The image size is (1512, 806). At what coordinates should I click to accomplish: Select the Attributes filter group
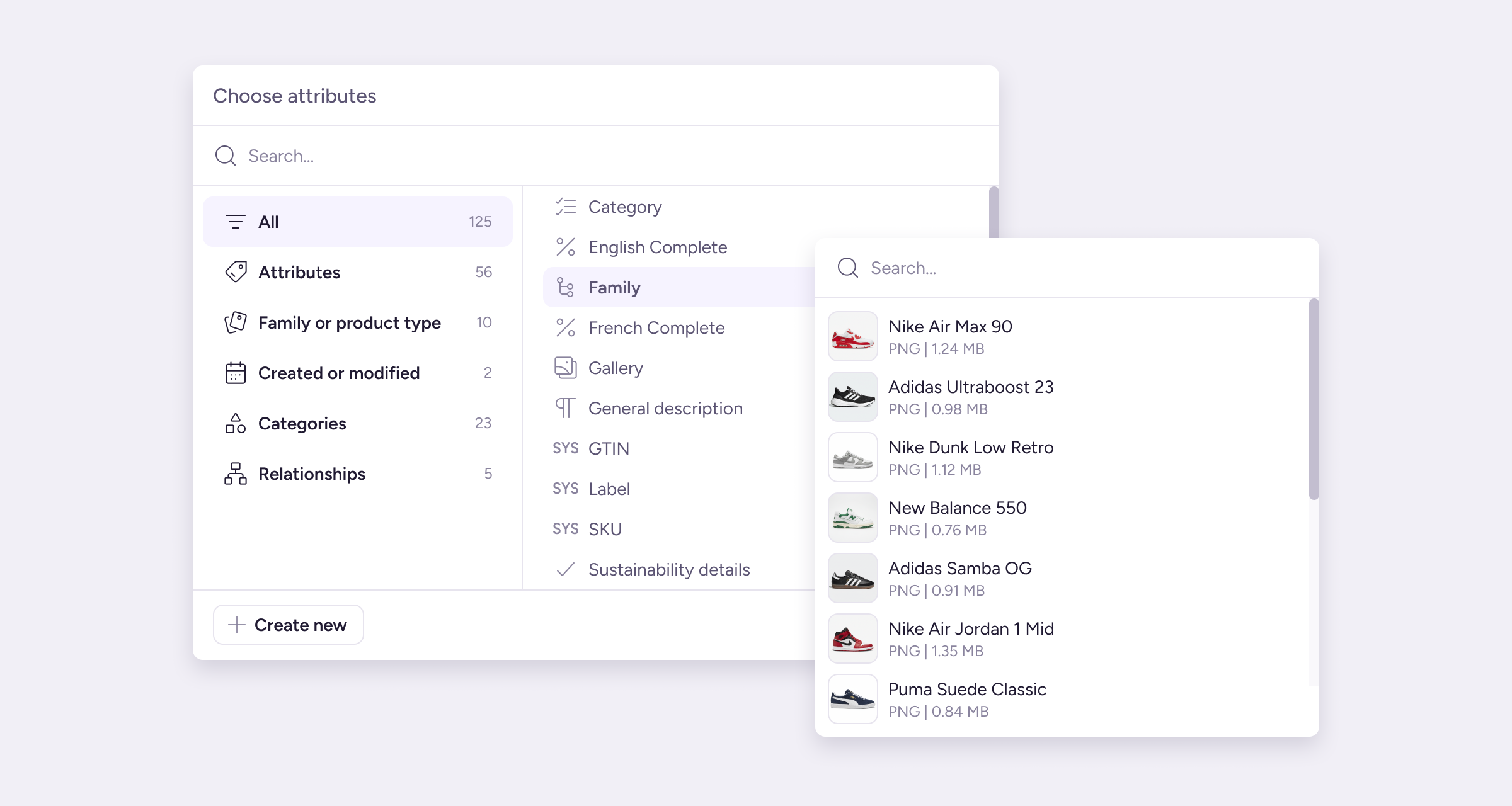click(358, 272)
